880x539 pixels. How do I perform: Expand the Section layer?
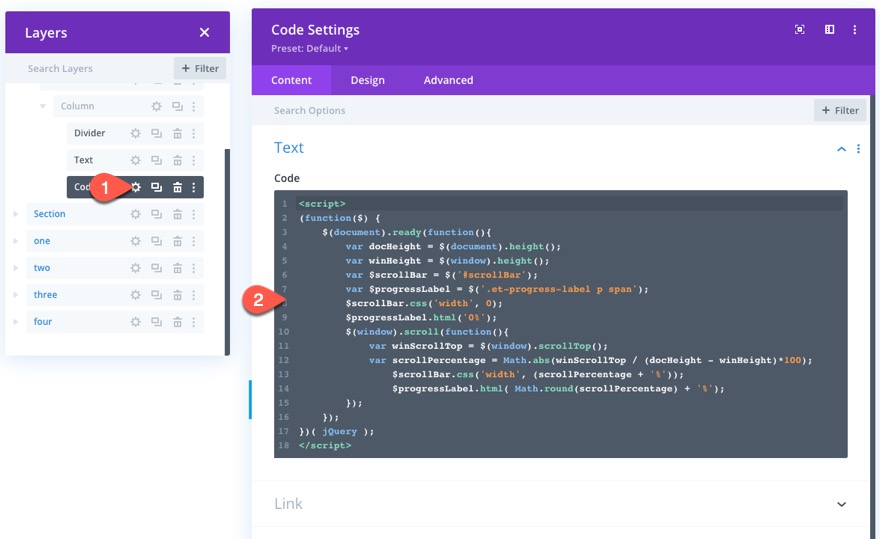(16, 214)
